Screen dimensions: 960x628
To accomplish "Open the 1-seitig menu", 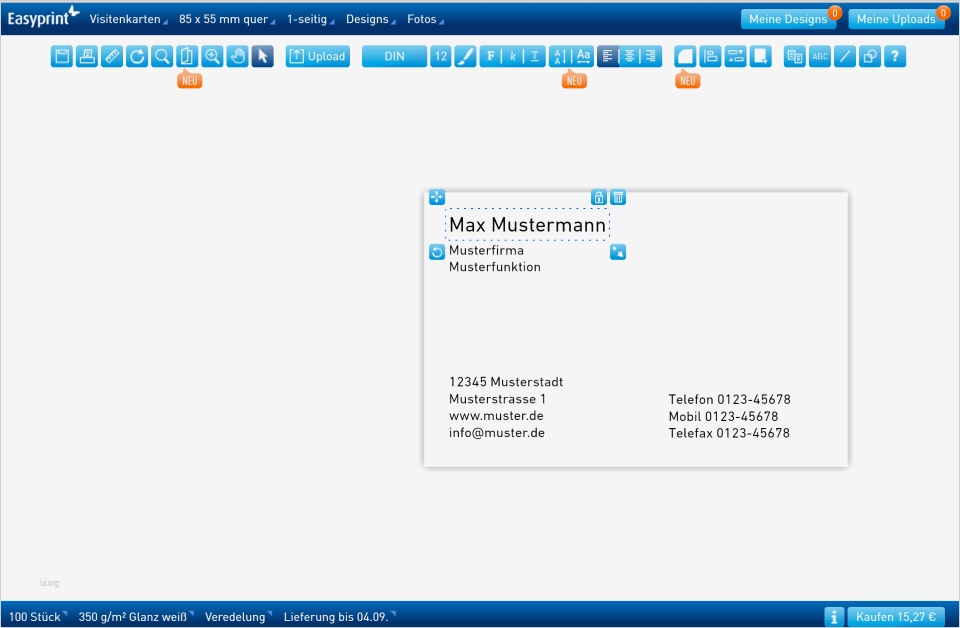I will [x=310, y=19].
